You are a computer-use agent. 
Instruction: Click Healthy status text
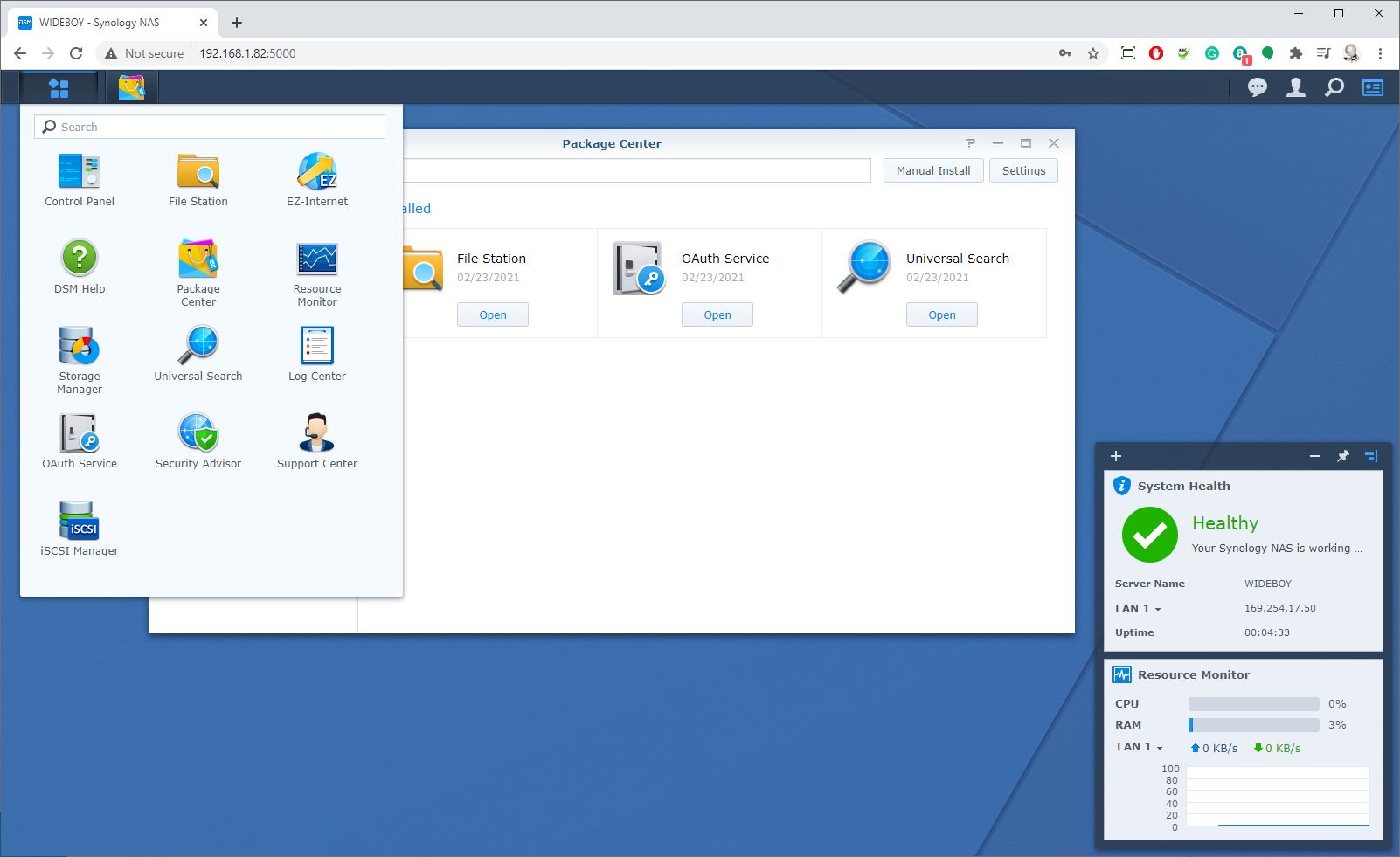pyautogui.click(x=1225, y=523)
